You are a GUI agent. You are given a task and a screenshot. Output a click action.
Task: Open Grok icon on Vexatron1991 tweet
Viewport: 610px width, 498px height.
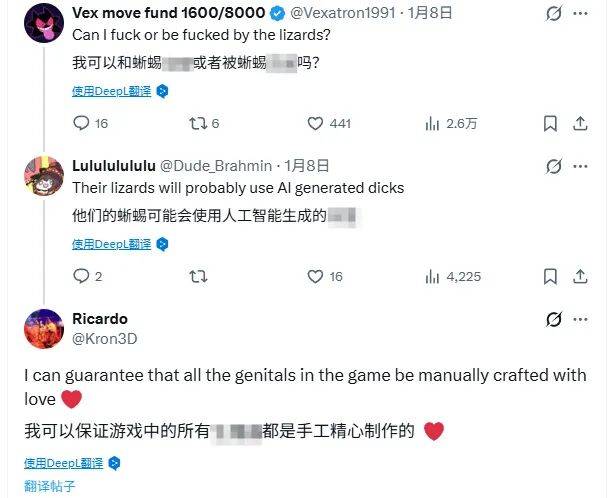(x=553, y=14)
